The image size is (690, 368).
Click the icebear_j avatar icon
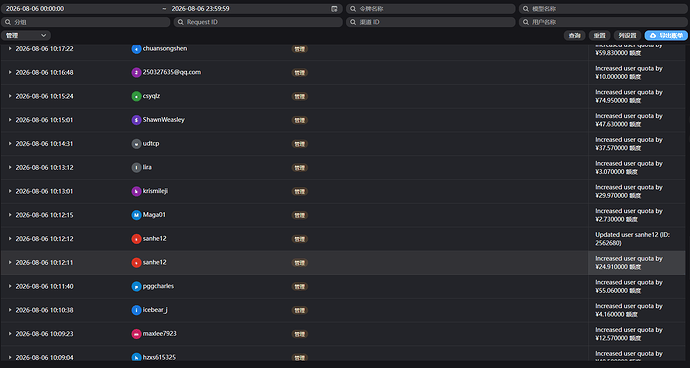(136, 310)
